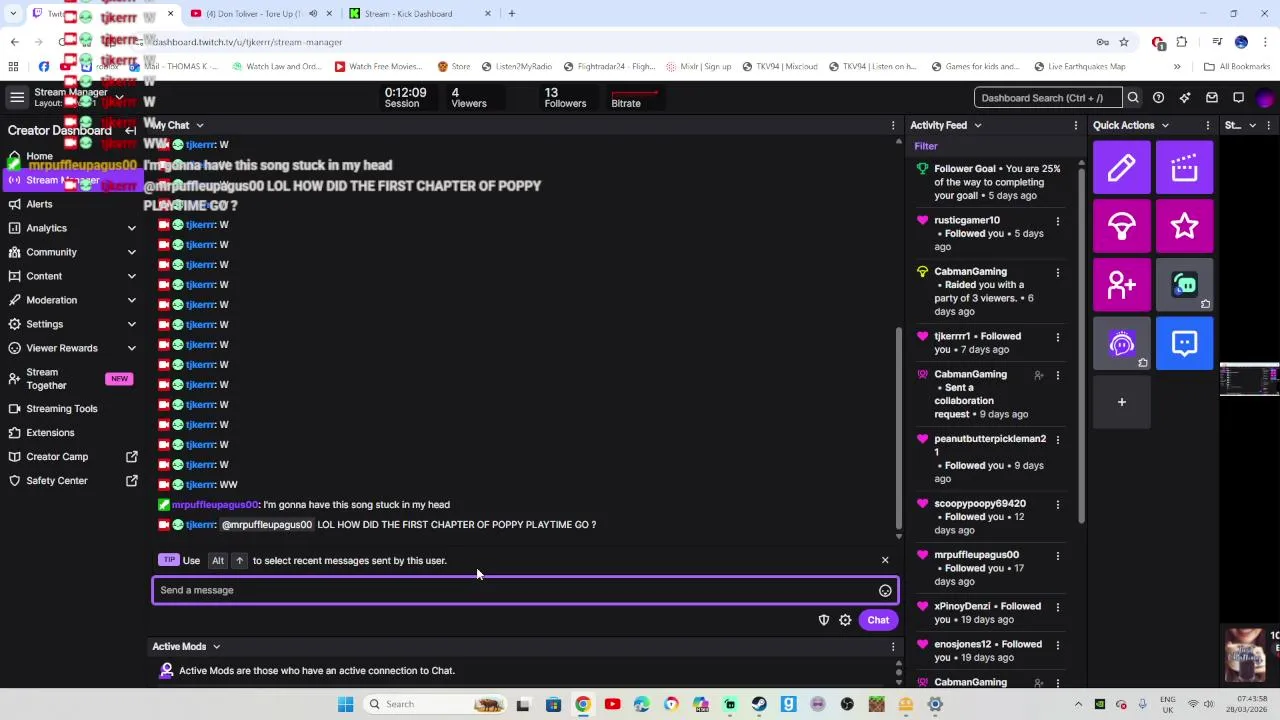The width and height of the screenshot is (1280, 720).
Task: Open the emote picker in message box
Action: tap(885, 591)
